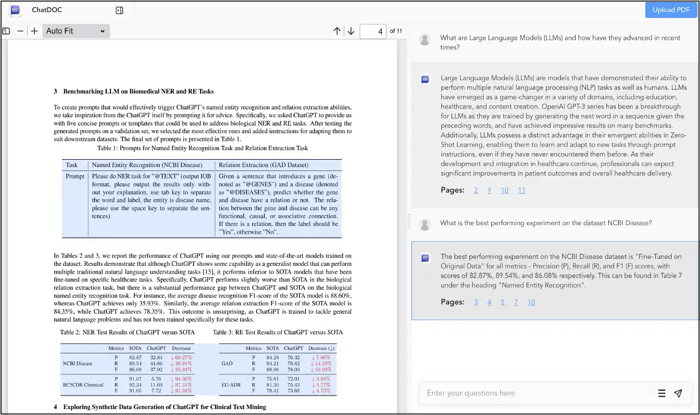Open page 7 link in second answer
Viewport: 700px width, 415px height.
(516, 302)
